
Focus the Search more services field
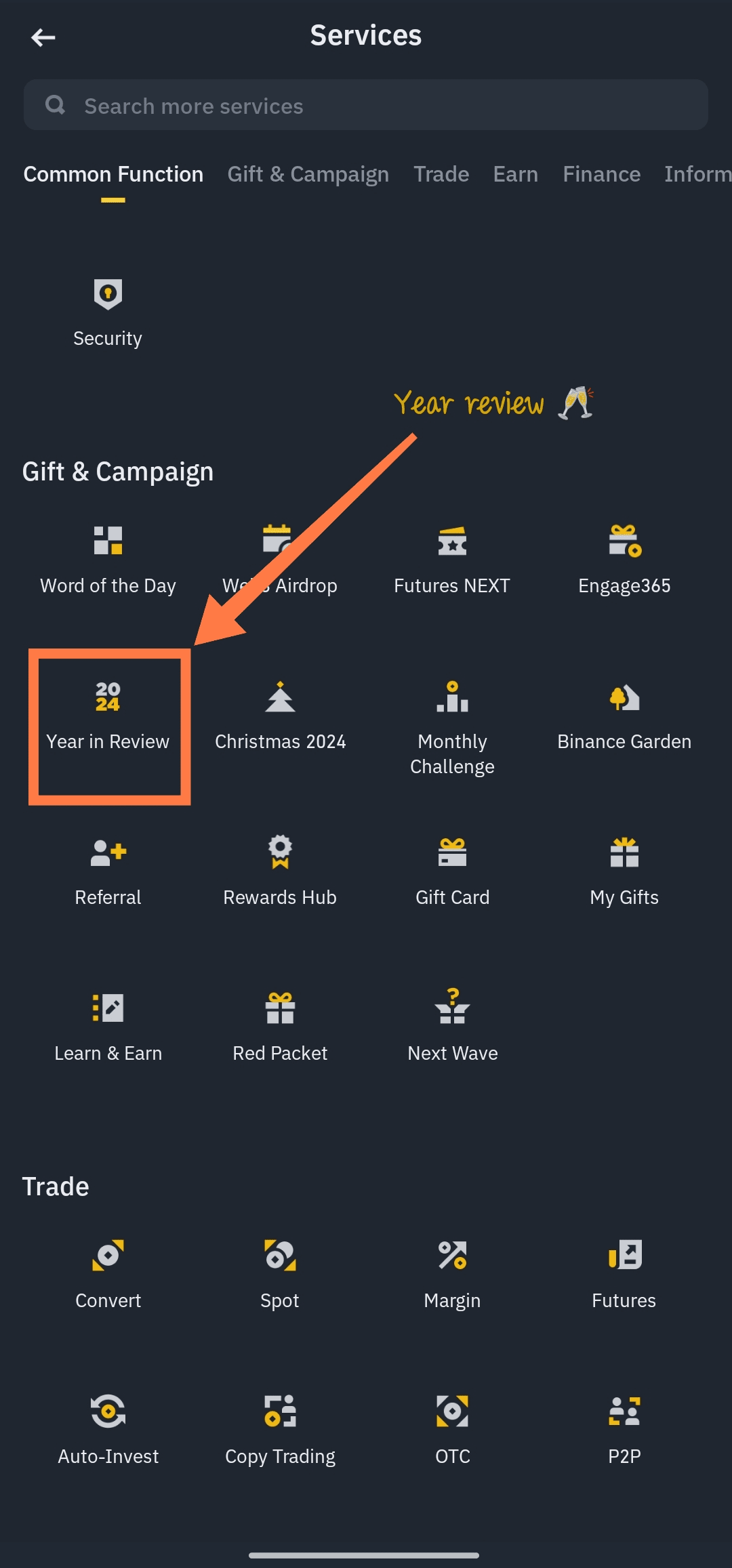tap(366, 105)
